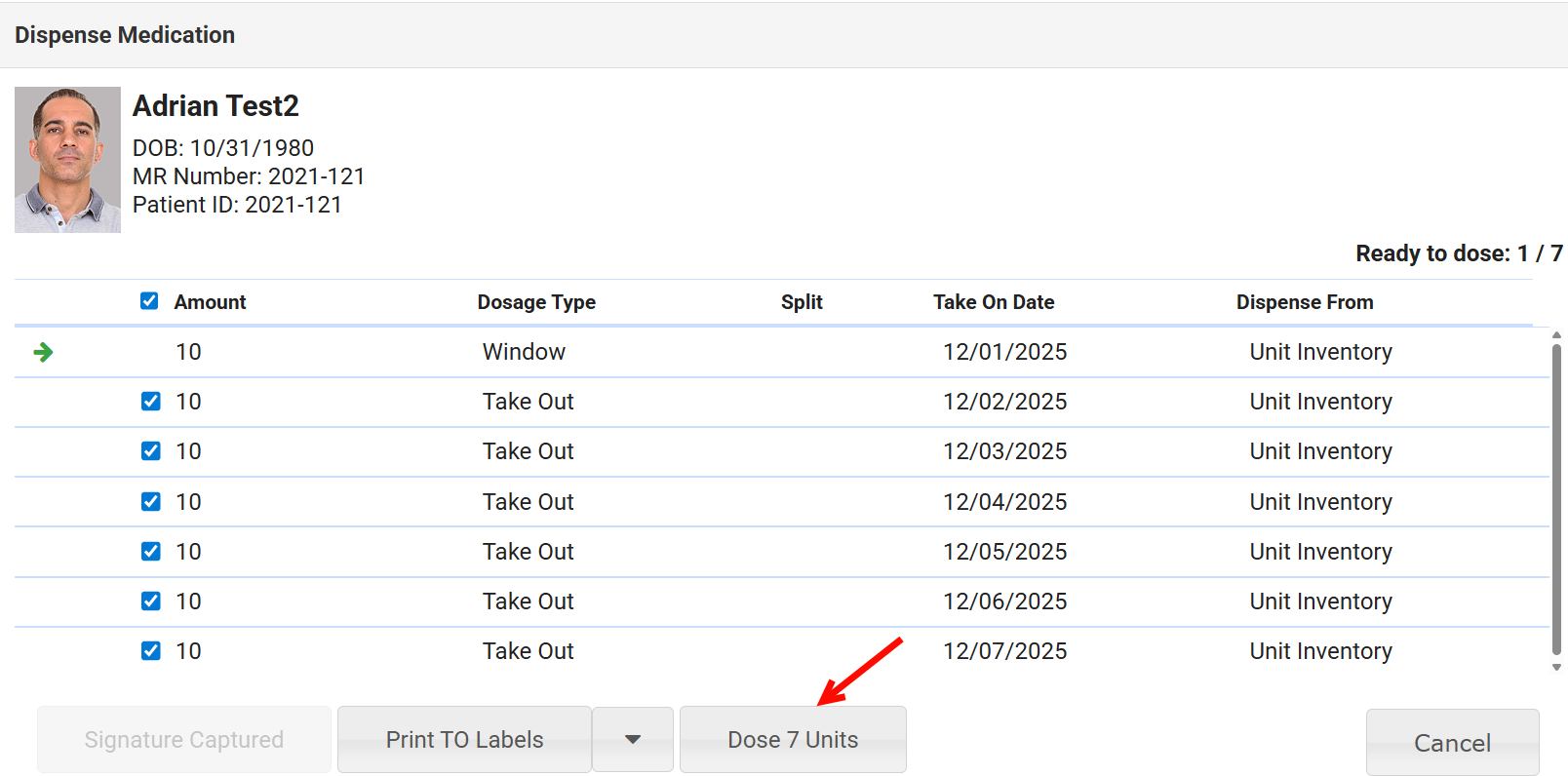The image size is (1568, 776).
Task: Toggle the select-all checkbox beside Amount
Action: (149, 301)
